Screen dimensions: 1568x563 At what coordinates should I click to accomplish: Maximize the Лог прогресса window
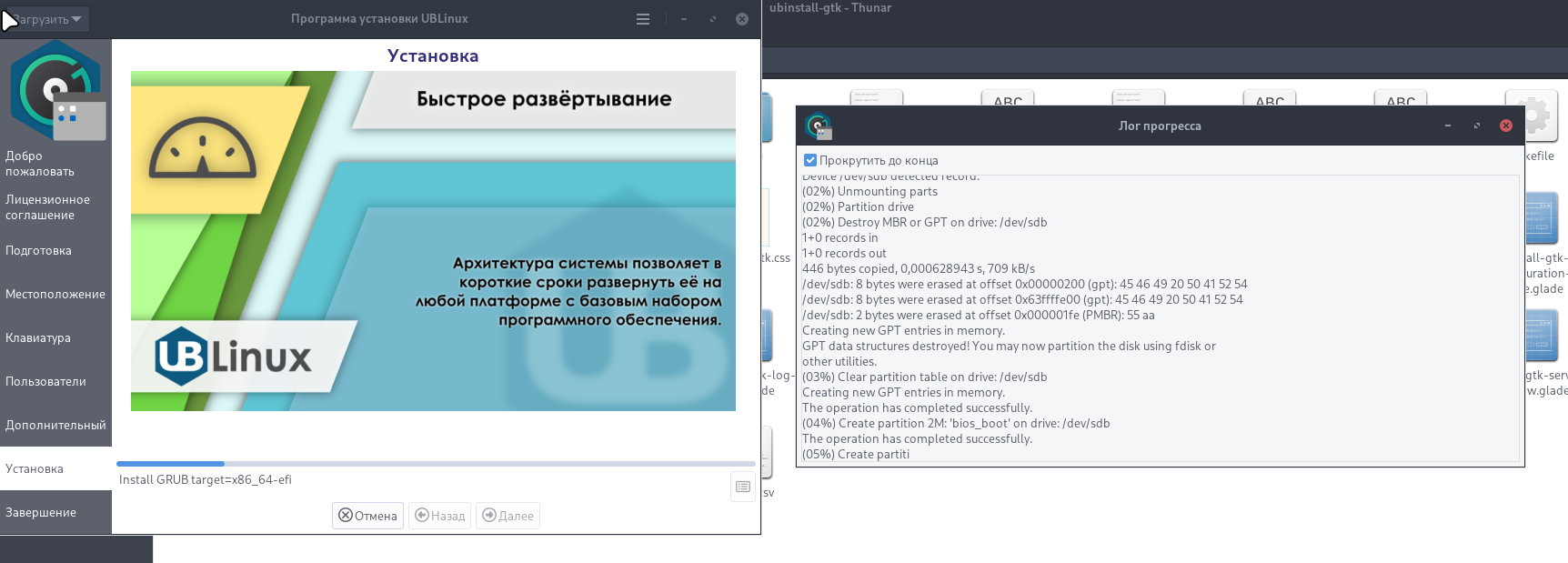pos(1477,126)
